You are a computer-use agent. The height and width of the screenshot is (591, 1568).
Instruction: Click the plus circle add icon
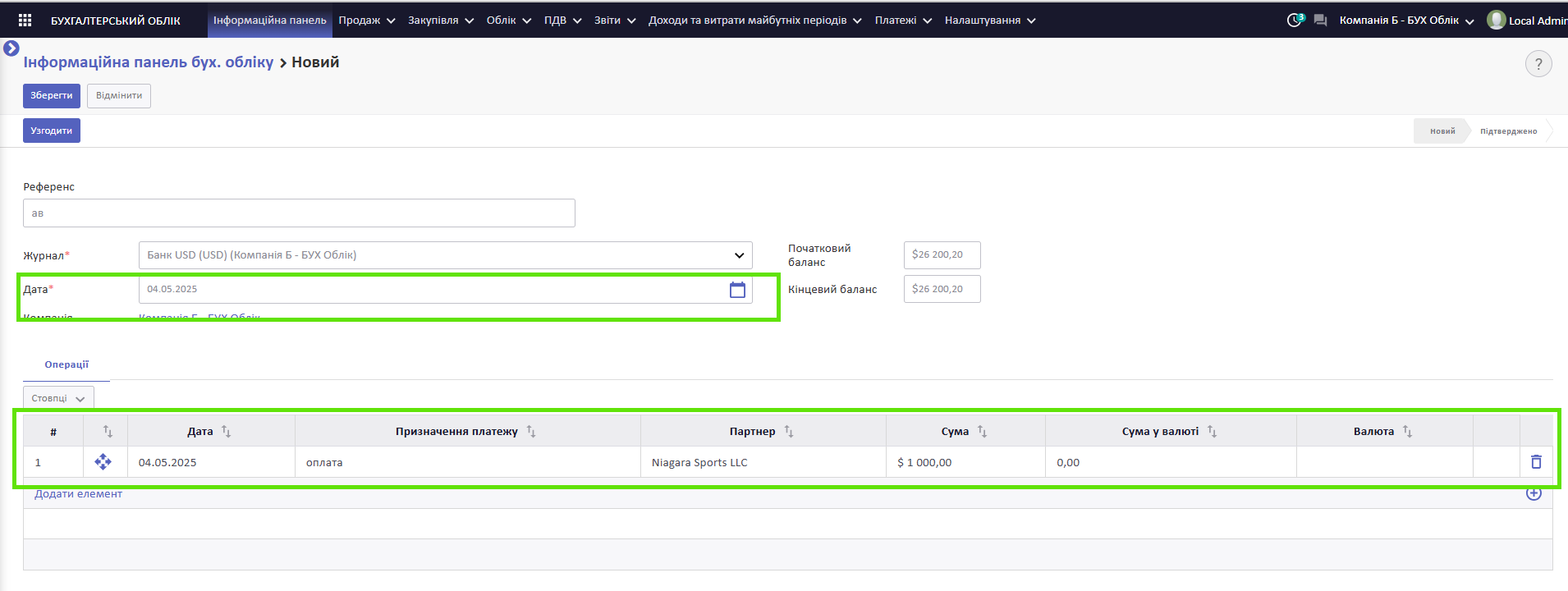click(1534, 493)
